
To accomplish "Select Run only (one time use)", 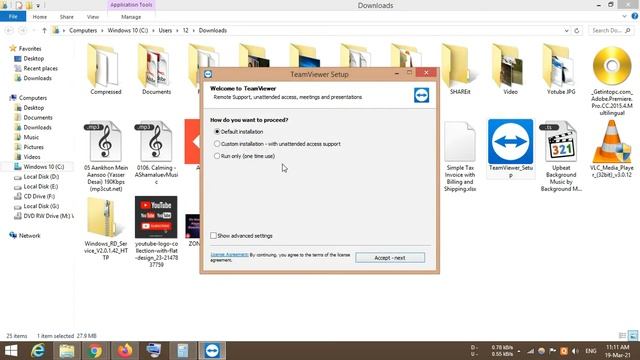I will pyautogui.click(x=217, y=156).
